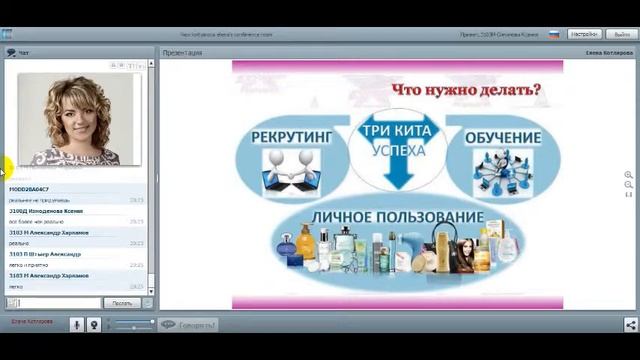
Task: Click the last small icon above the video
Action: (x=140, y=66)
